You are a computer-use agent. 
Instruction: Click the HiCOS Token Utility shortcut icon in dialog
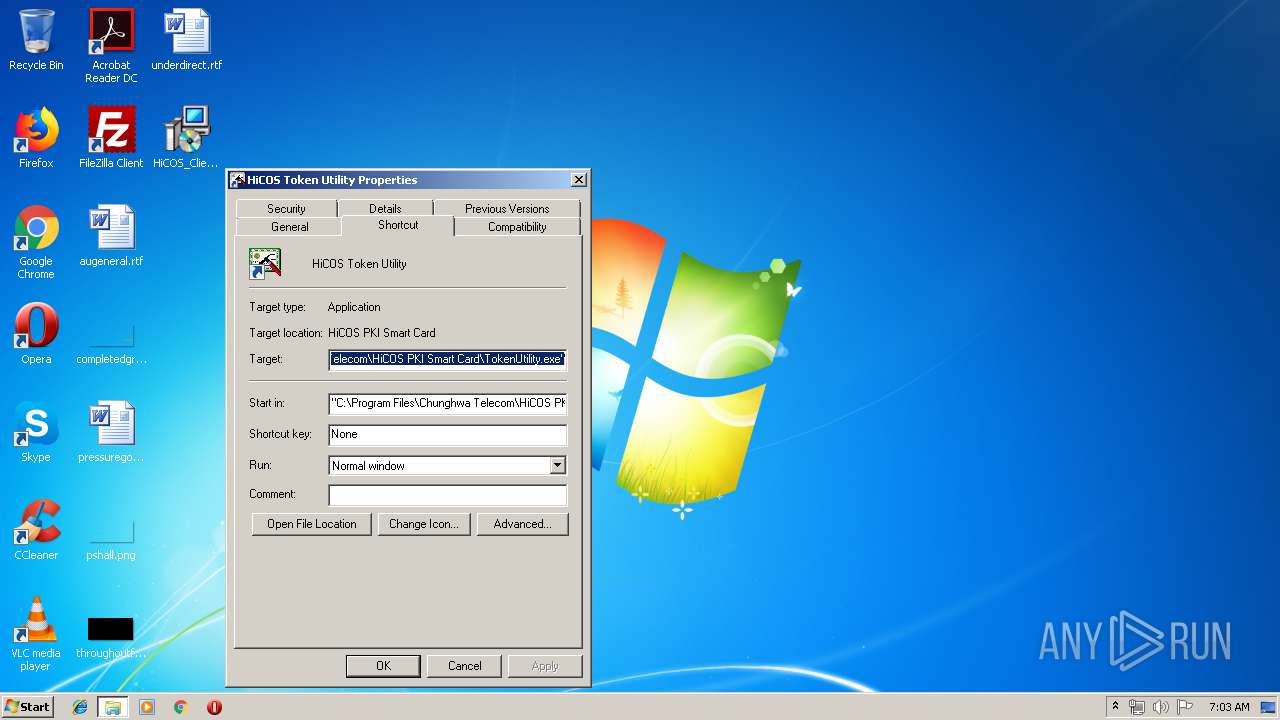[x=265, y=263]
